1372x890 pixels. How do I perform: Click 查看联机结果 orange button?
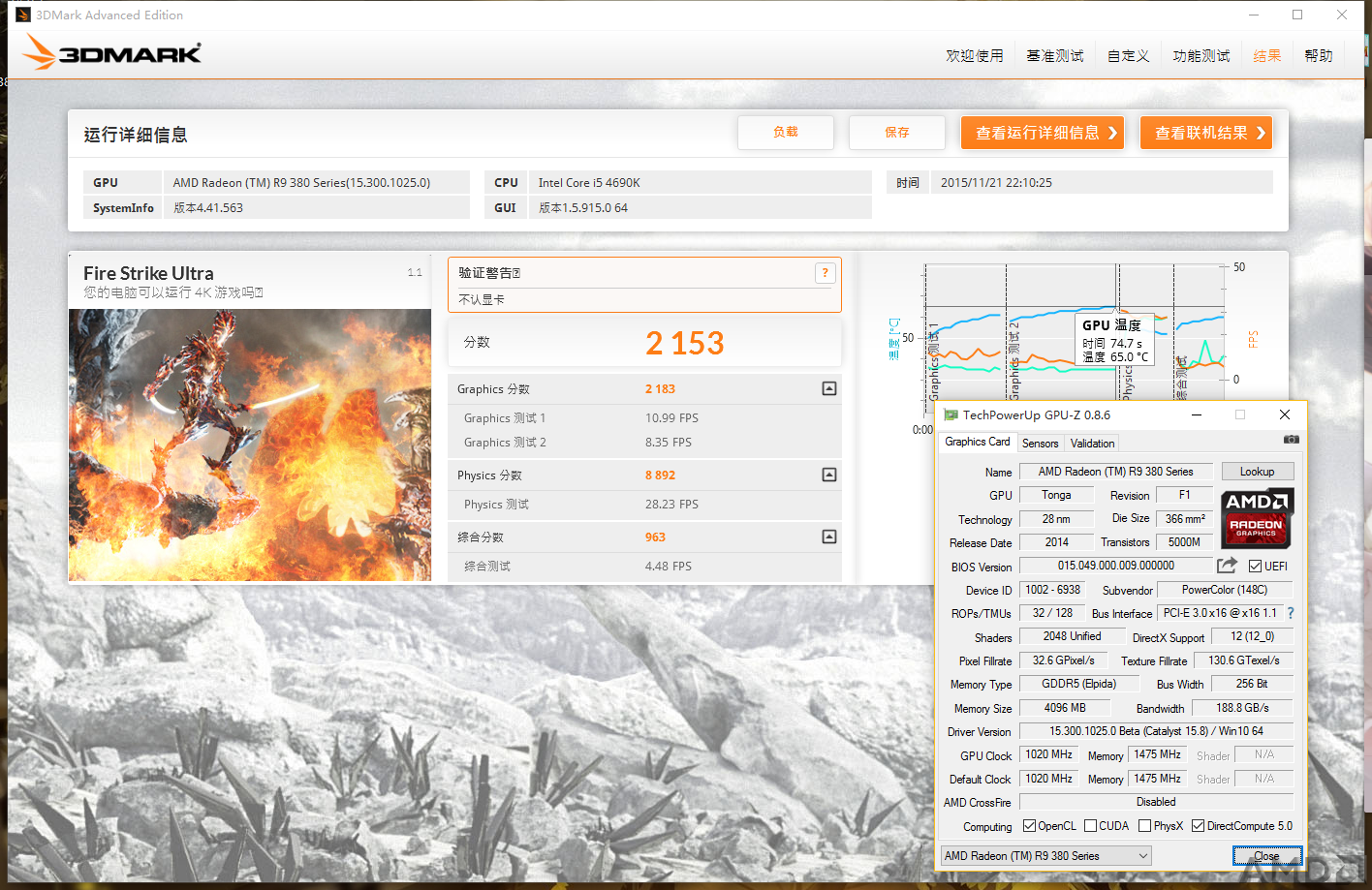point(1206,133)
